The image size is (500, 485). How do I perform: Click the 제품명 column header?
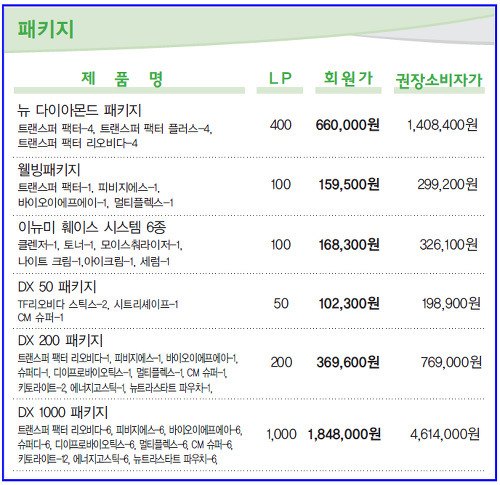[122, 79]
